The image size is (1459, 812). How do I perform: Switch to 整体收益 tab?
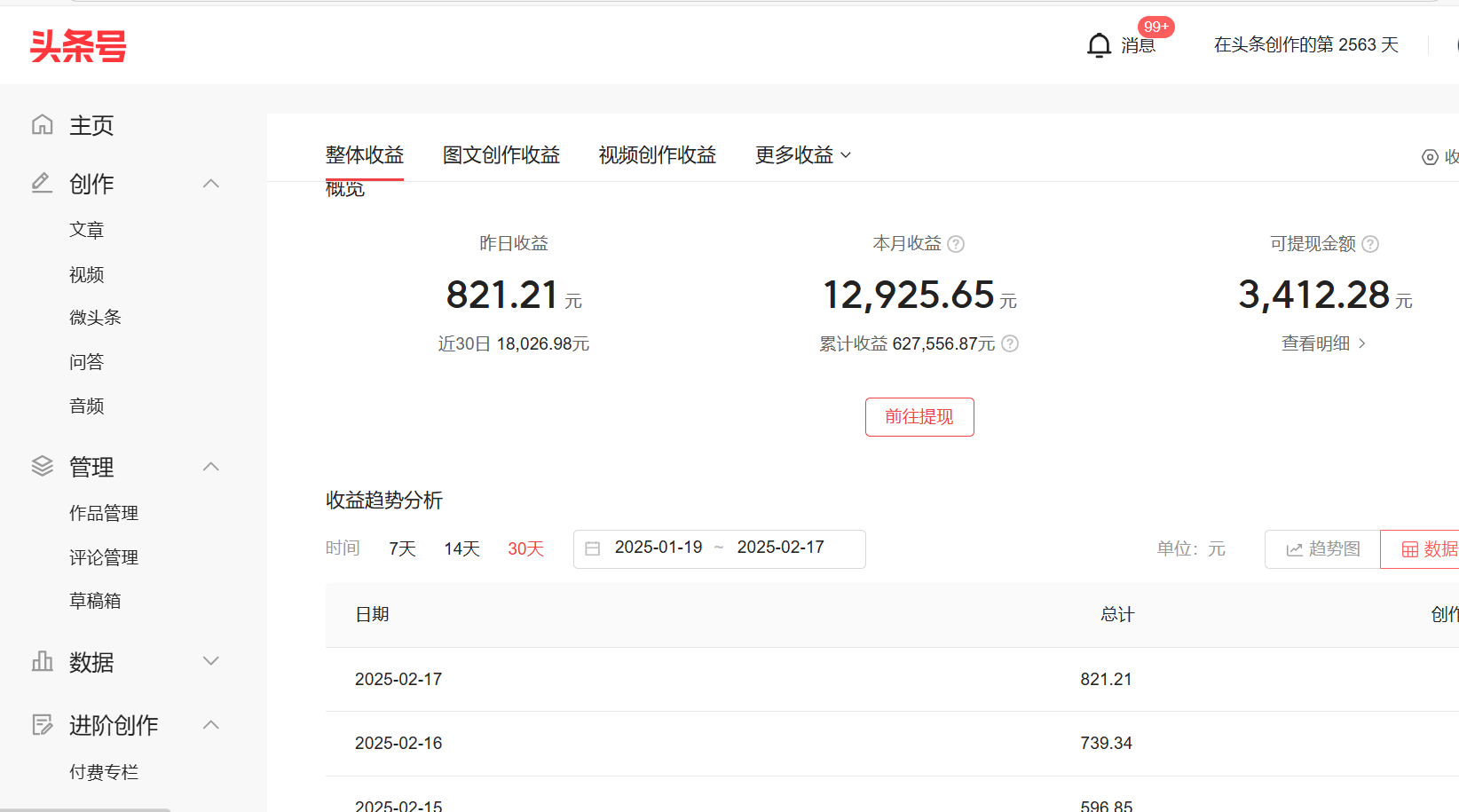[365, 155]
